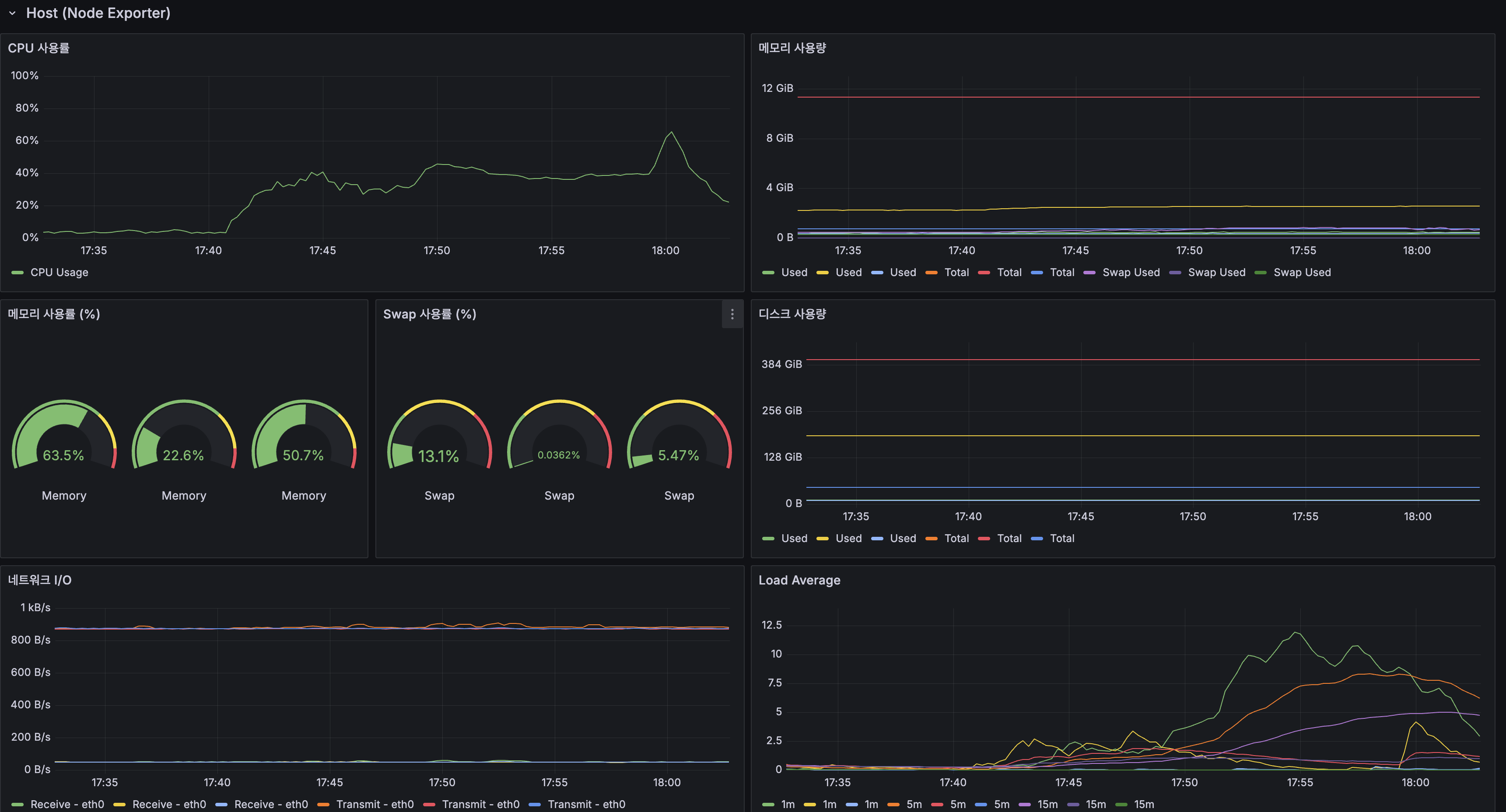Click orange 5m marker in Load Average legend
This screenshot has width=1506, height=812.
tap(893, 805)
